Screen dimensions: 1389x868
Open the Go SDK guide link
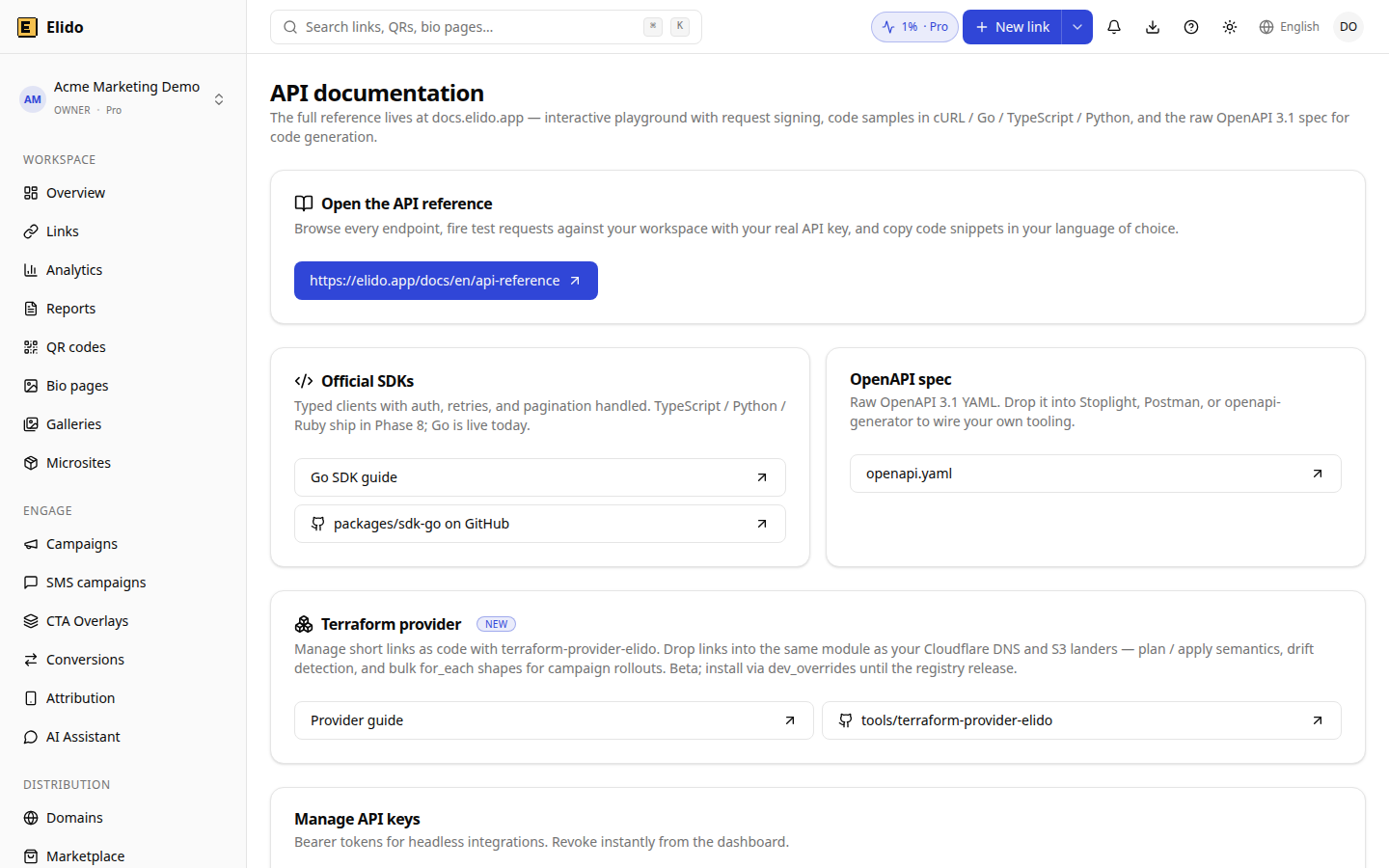[x=540, y=477]
